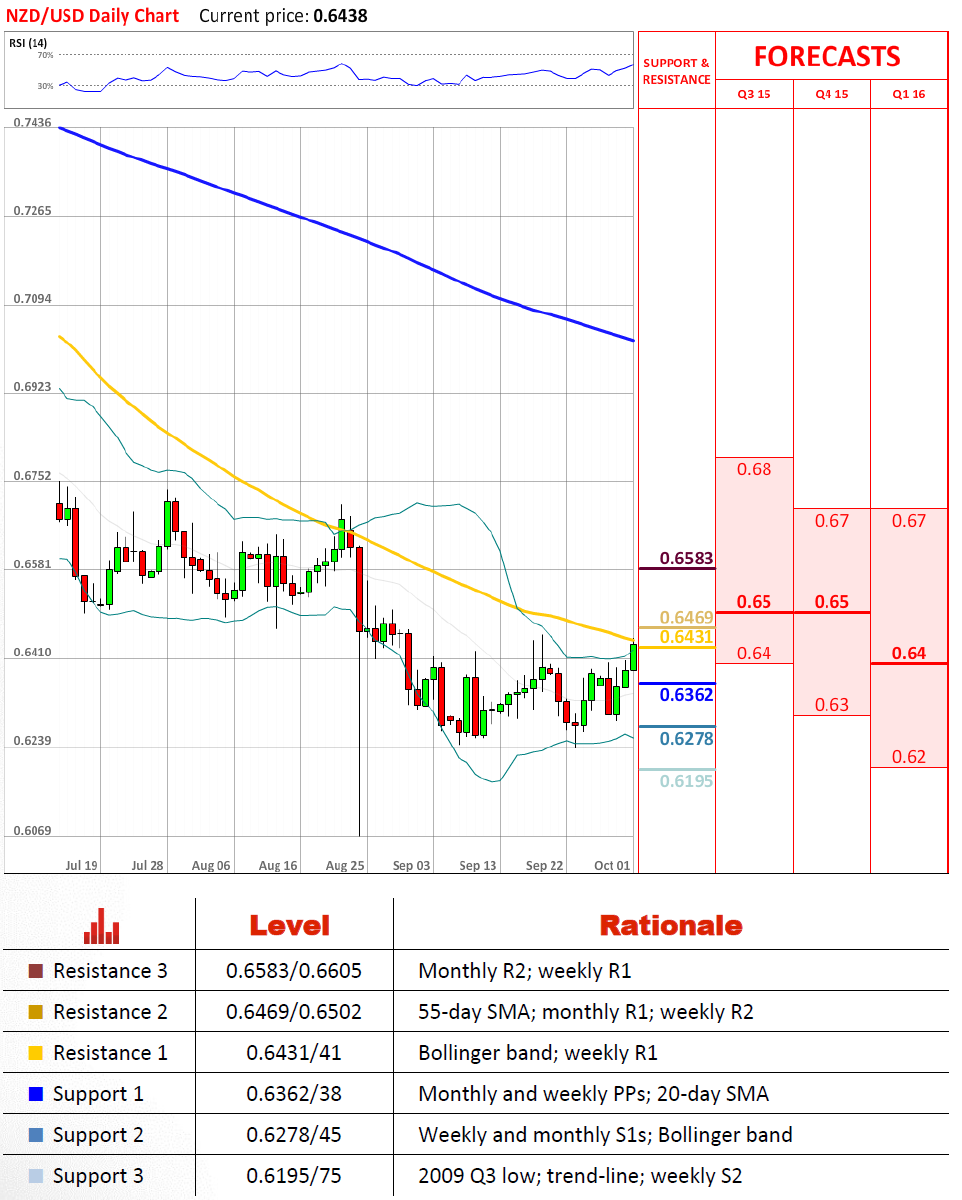Click the 0.67 forecast high in Q4 15

point(832,521)
